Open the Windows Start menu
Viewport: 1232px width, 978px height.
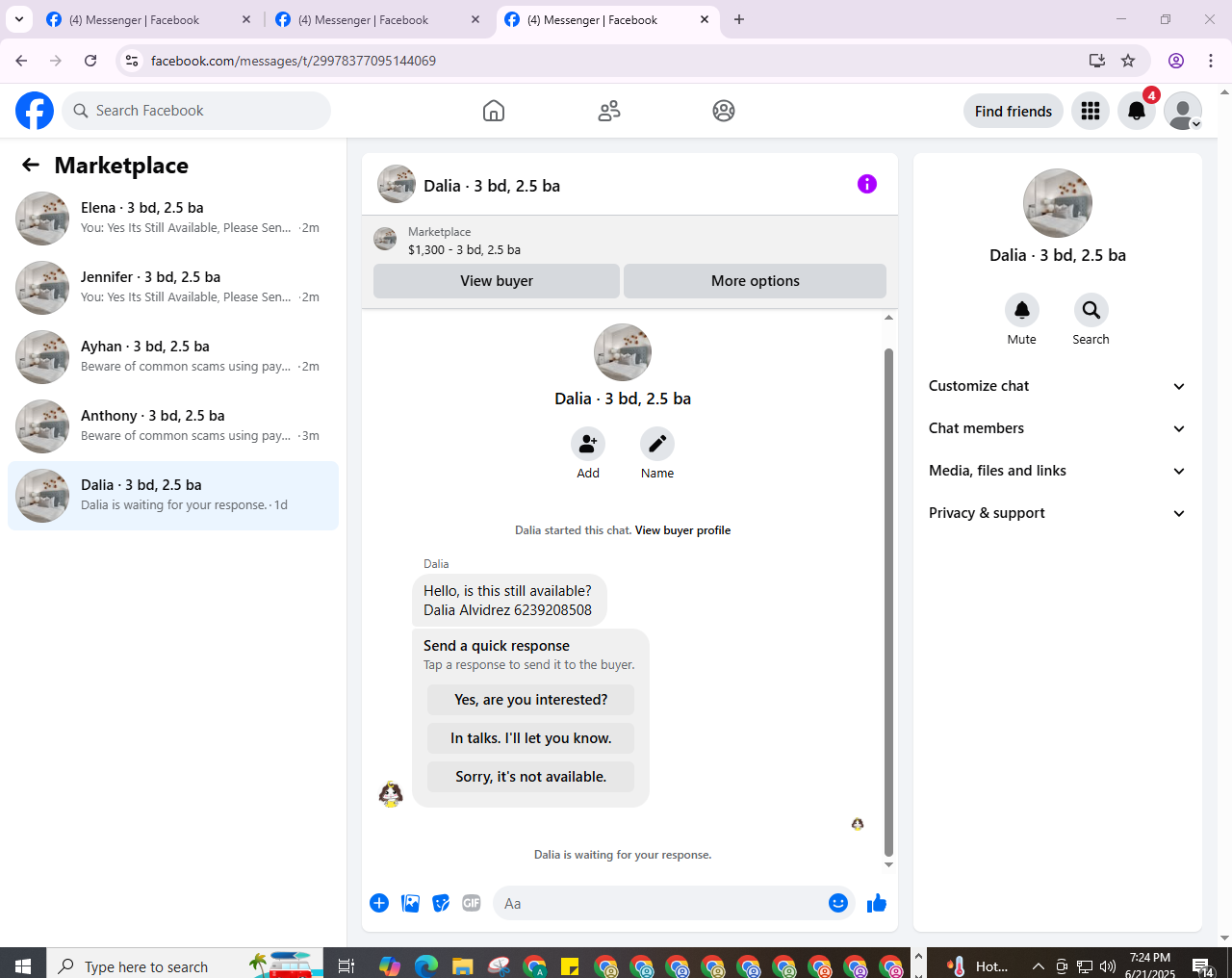tap(23, 965)
